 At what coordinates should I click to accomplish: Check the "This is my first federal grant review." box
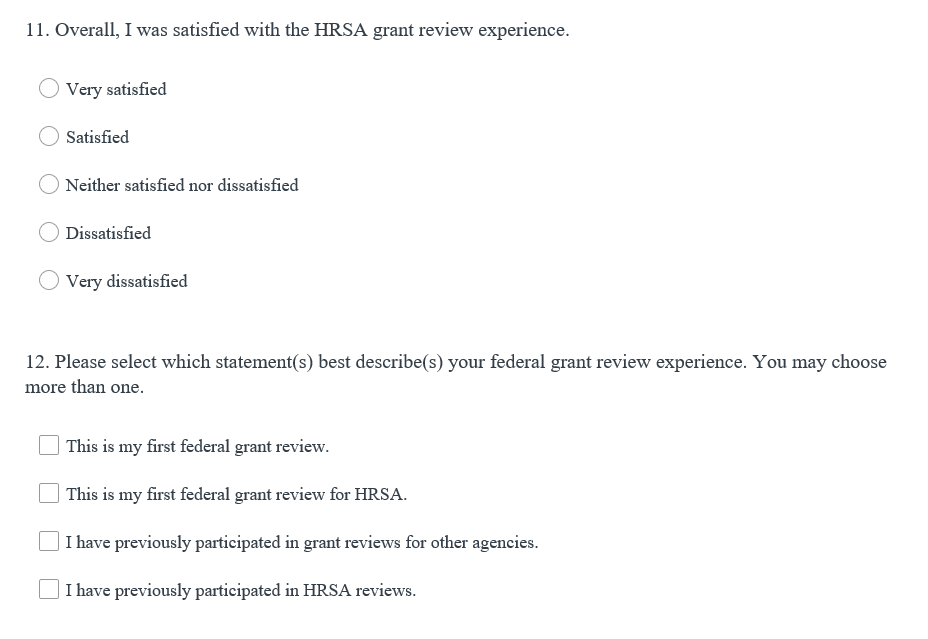pyautogui.click(x=49, y=445)
